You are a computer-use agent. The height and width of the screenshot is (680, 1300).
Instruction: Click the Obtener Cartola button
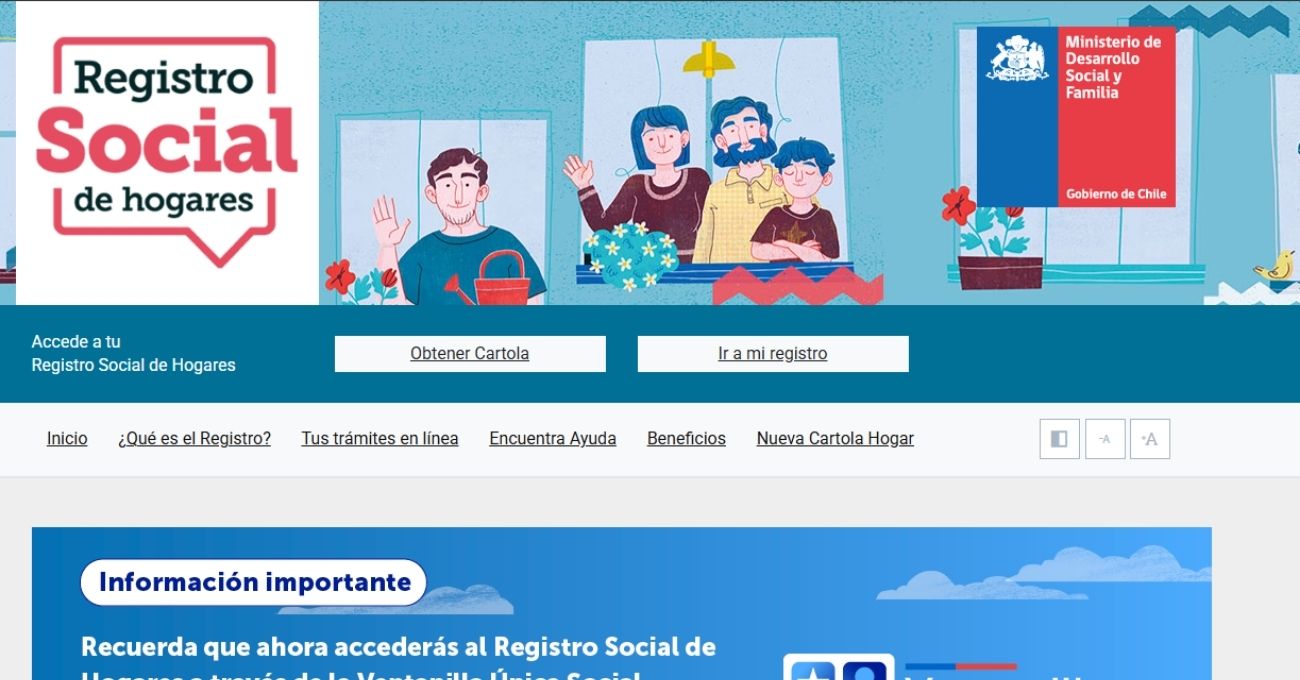(x=470, y=354)
